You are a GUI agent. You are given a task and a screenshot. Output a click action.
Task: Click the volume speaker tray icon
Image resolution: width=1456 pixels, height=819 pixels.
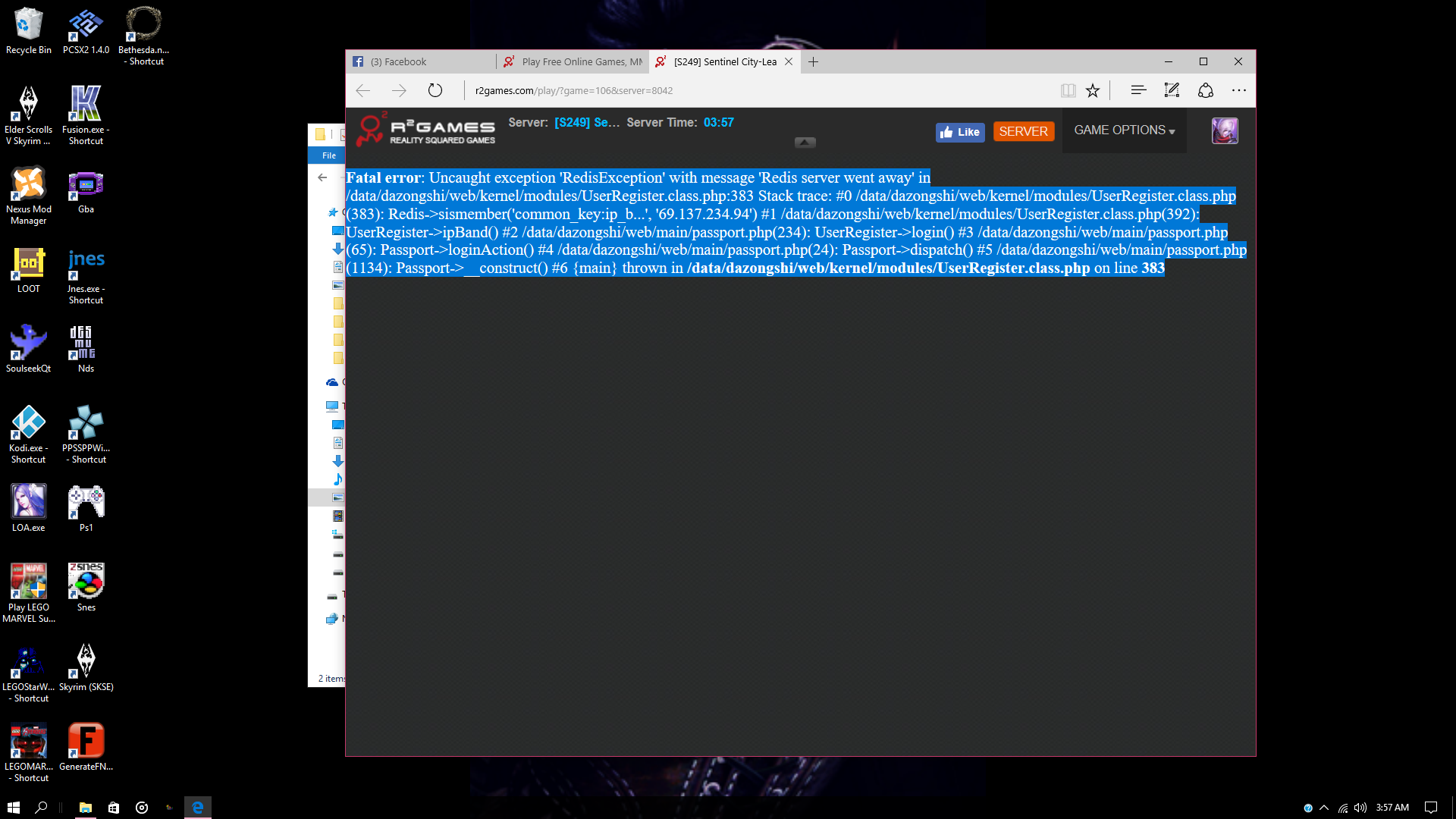coord(1360,808)
